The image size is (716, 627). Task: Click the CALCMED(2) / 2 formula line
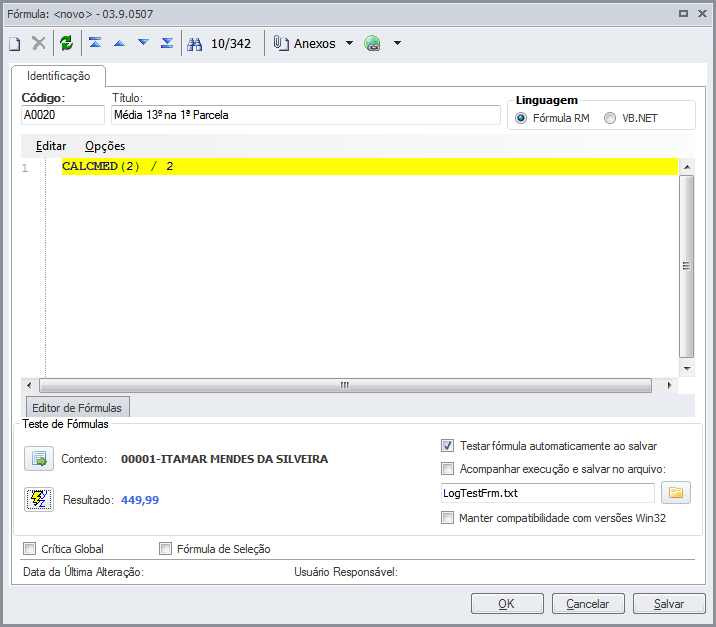[x=369, y=166]
